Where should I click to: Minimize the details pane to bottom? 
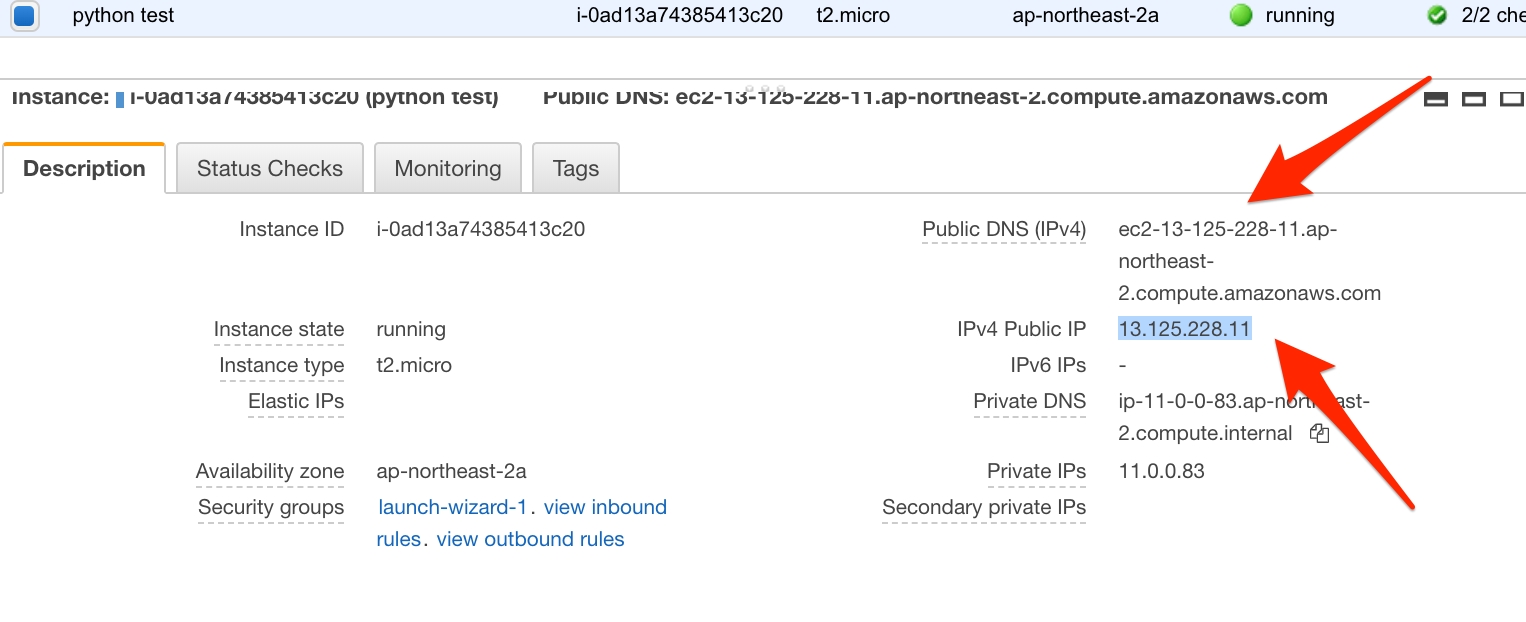pos(1436,99)
